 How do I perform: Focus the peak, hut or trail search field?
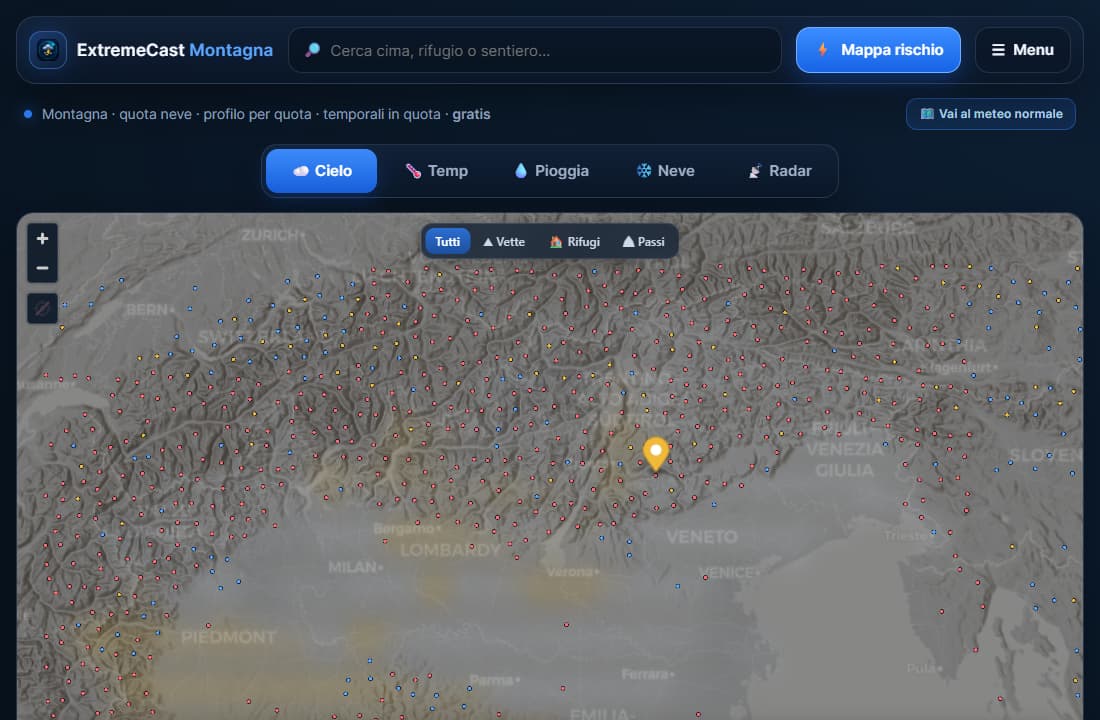click(535, 50)
